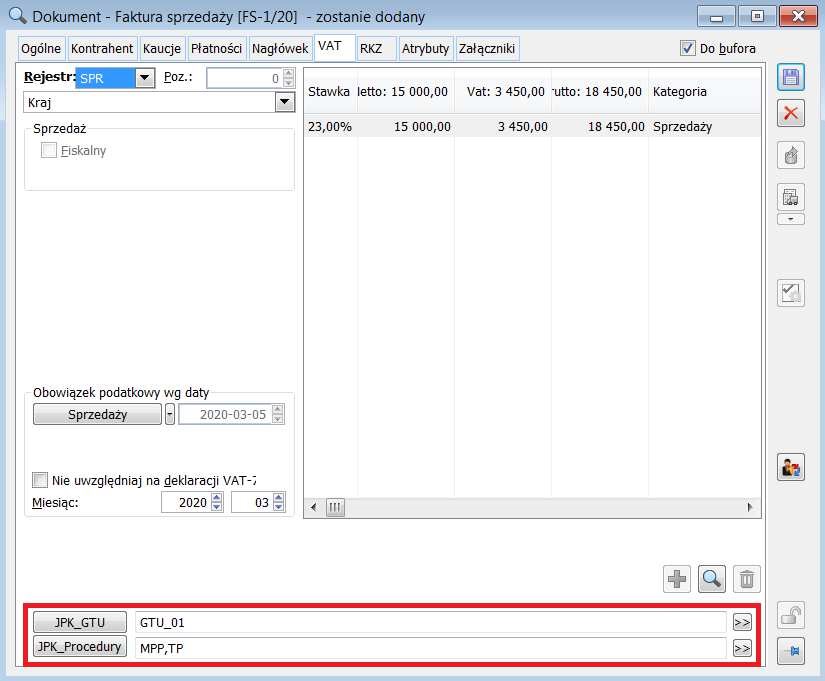825x681 pixels.
Task: Switch to the Ogólne tab
Action: click(41, 48)
